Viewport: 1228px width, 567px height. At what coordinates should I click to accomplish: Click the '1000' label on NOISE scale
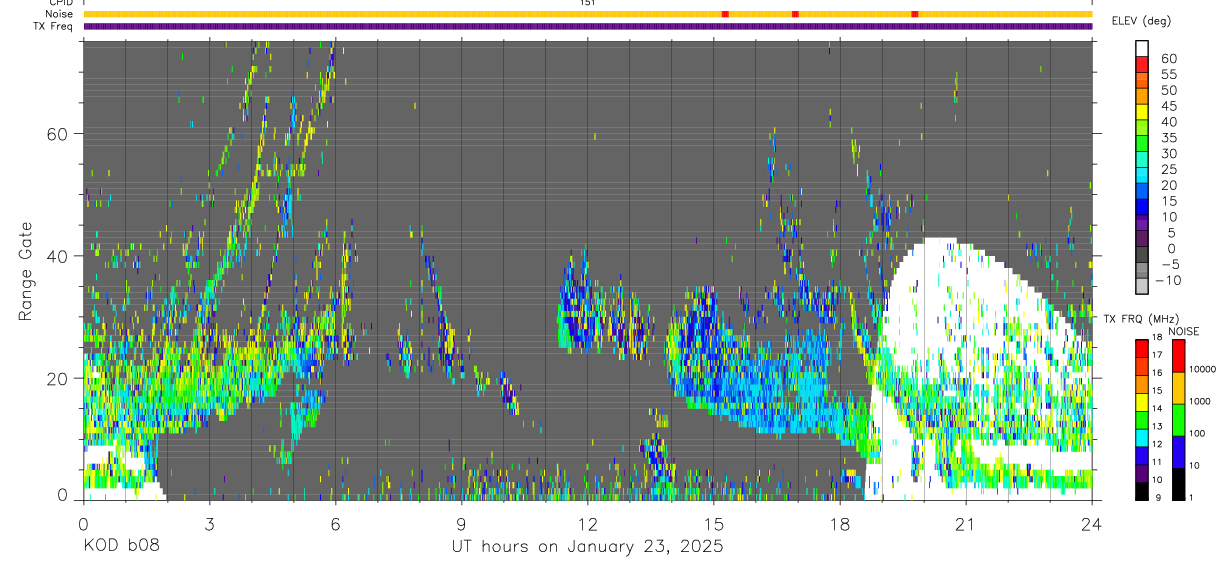(x=1200, y=401)
